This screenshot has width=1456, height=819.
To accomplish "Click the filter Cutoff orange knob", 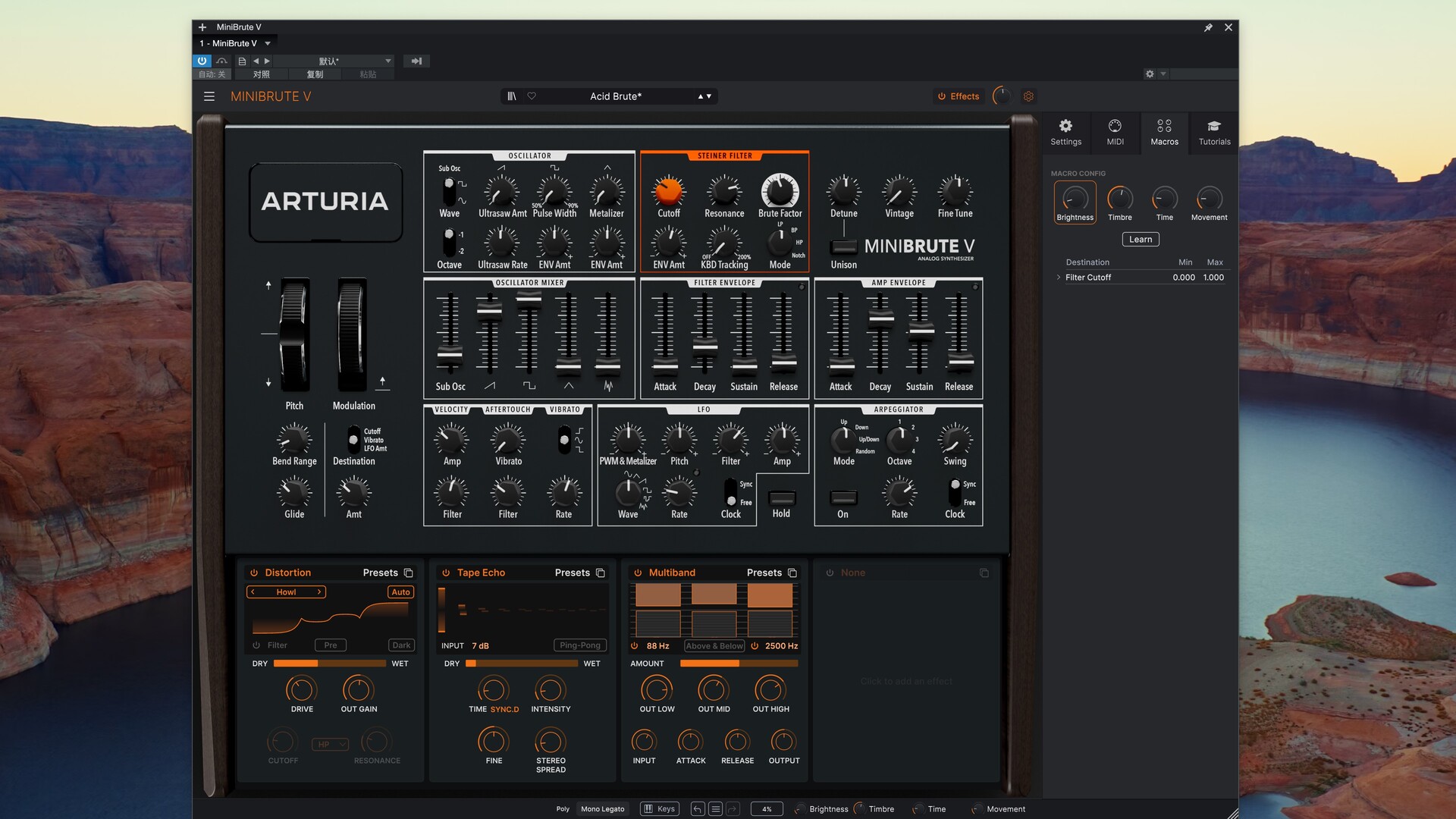I will click(668, 191).
